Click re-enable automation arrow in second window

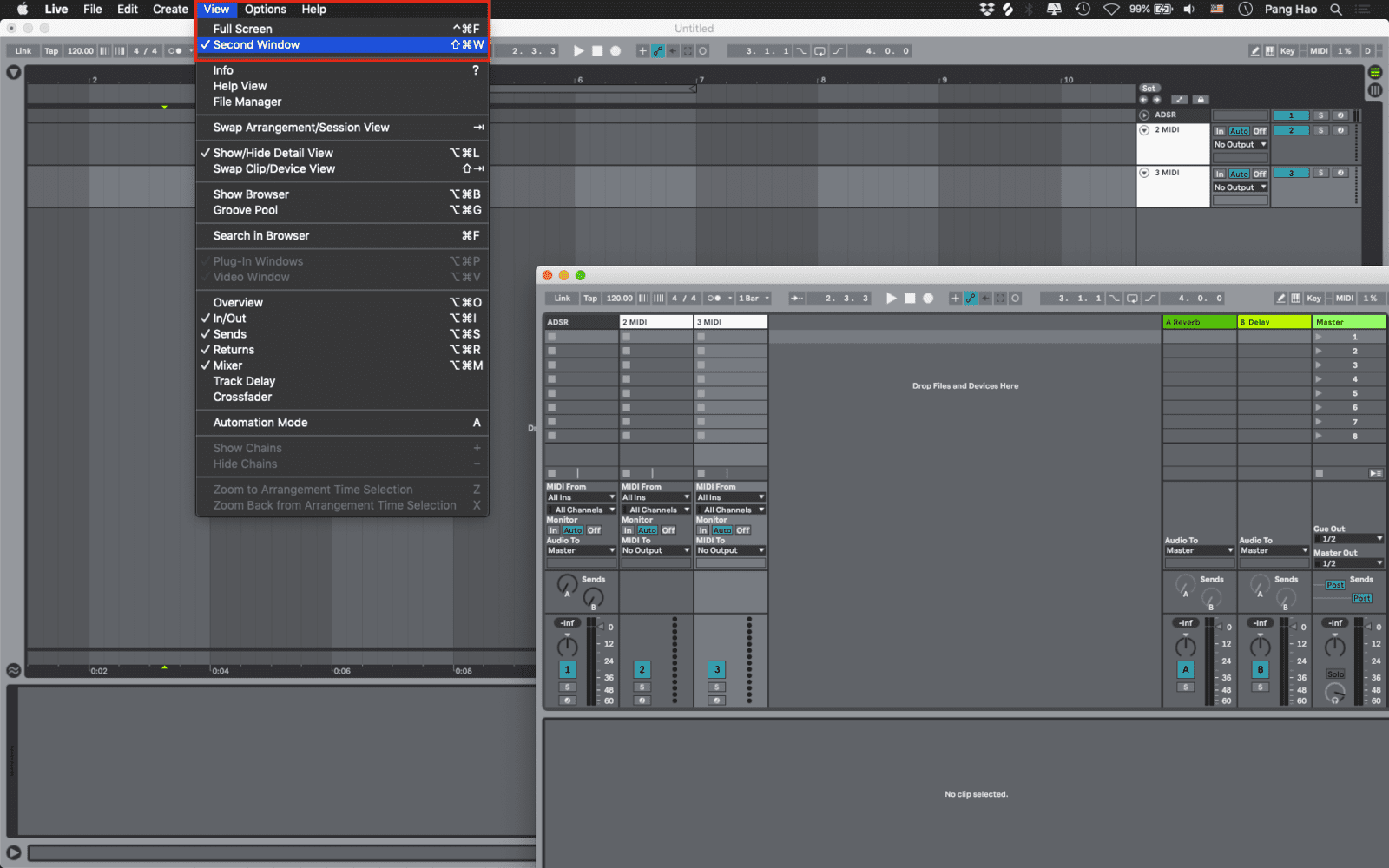point(985,298)
